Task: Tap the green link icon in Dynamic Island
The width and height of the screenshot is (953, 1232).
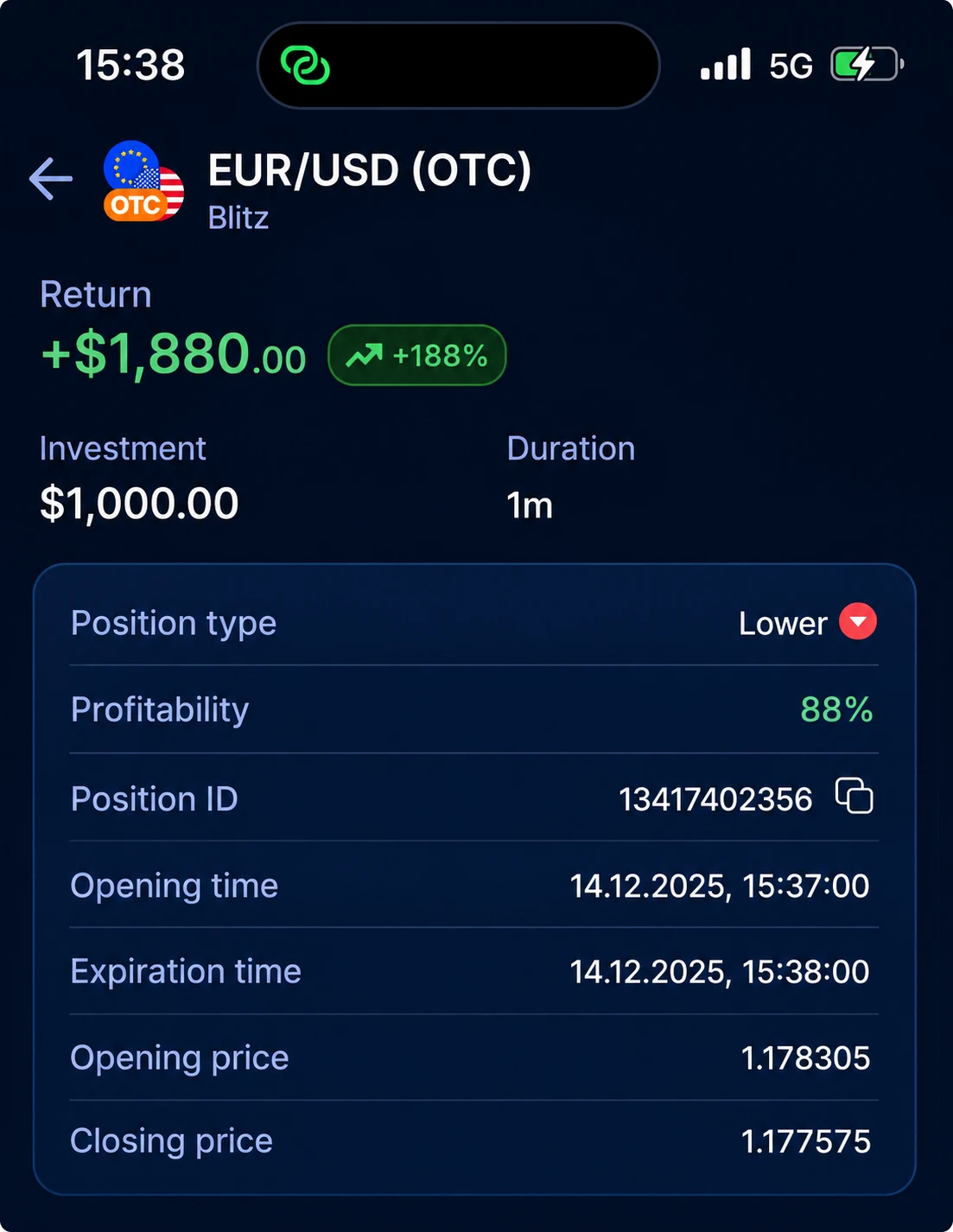Action: point(305,66)
